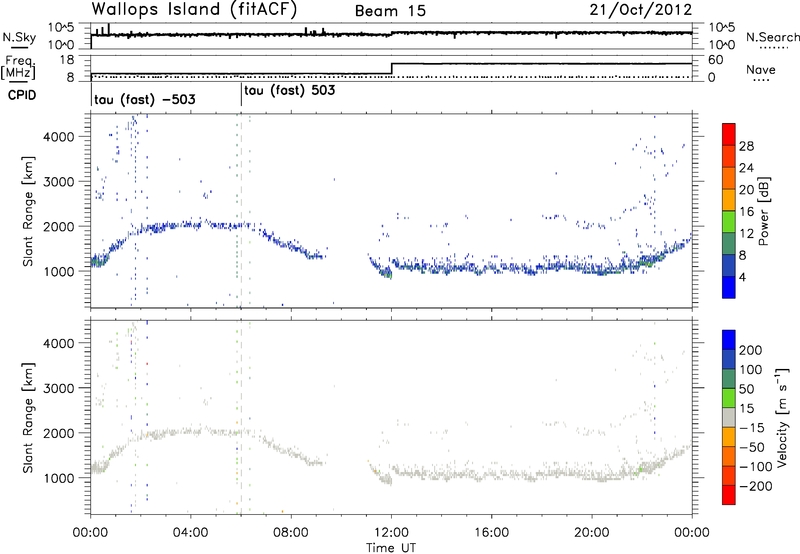Click the "4000" tick on power panel axis
This screenshot has height=554, width=800.
59,137
